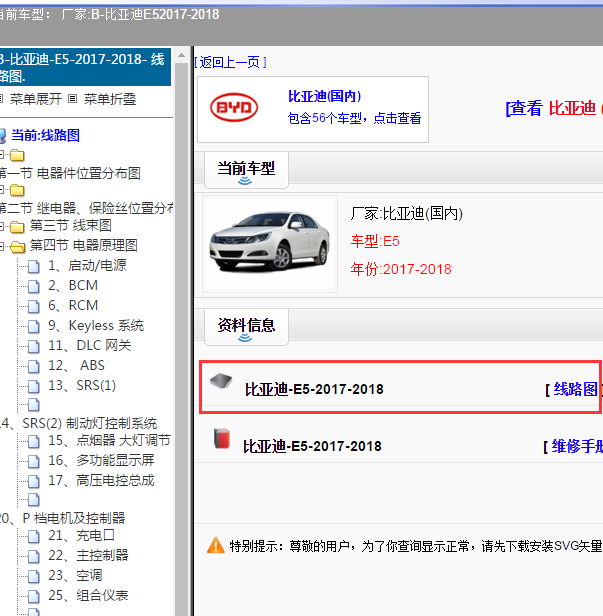
Task: Click the 第一节 电器件位置分布图 label
Action: 70,173
